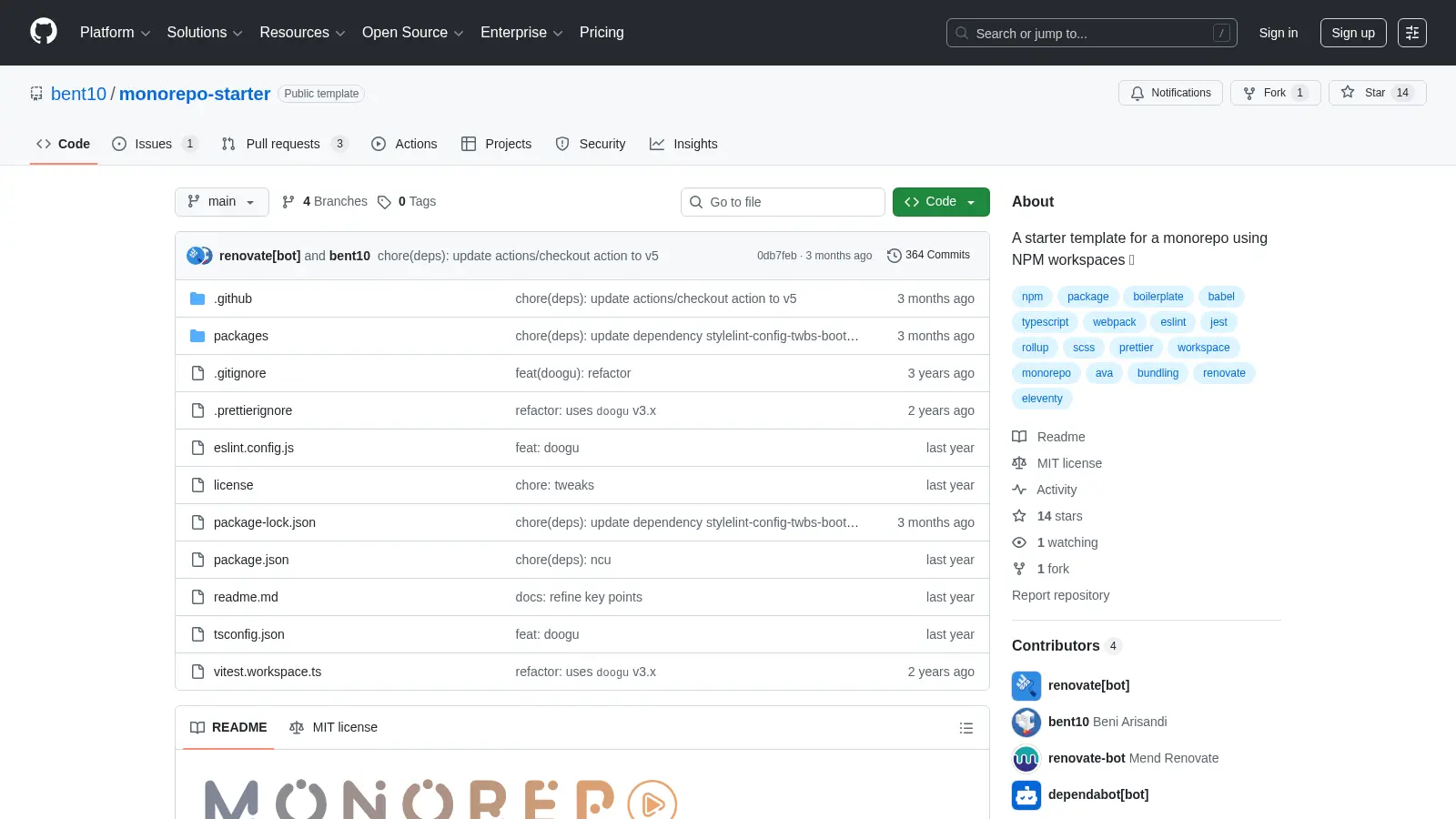
Task: Click file icon beside eslint.config.js
Action: [x=197, y=448]
